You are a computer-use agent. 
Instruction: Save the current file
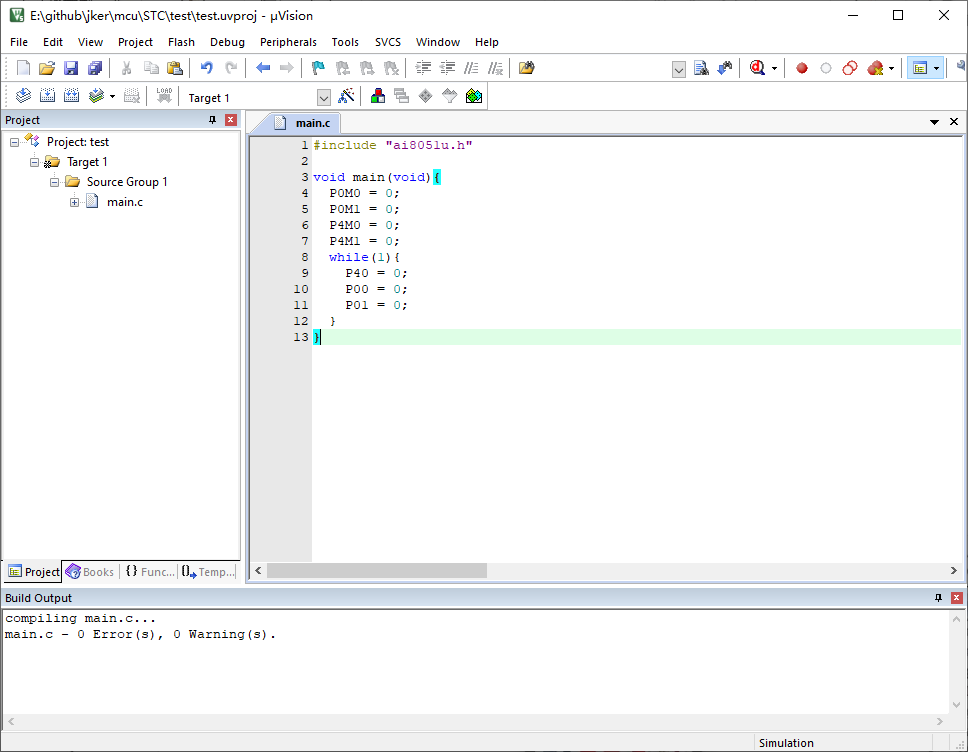(x=71, y=68)
